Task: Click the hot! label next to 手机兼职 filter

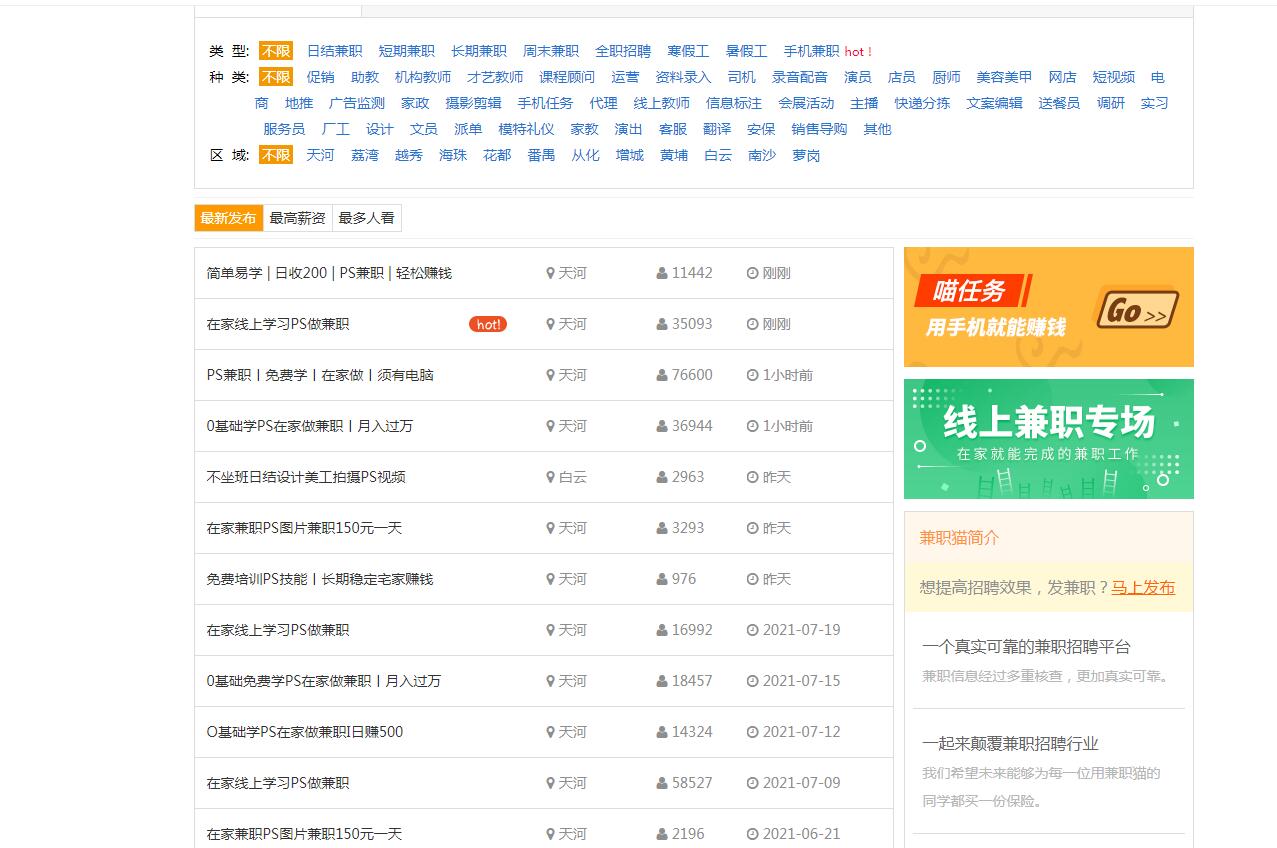Action: point(857,51)
